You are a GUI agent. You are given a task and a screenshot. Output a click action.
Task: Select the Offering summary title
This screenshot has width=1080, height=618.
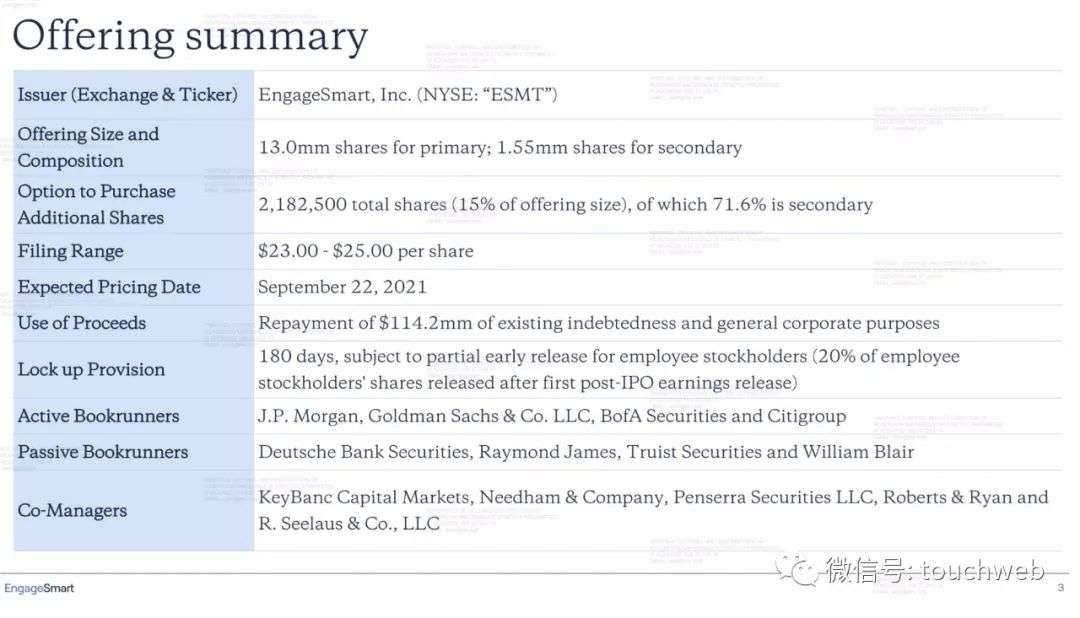coord(190,36)
